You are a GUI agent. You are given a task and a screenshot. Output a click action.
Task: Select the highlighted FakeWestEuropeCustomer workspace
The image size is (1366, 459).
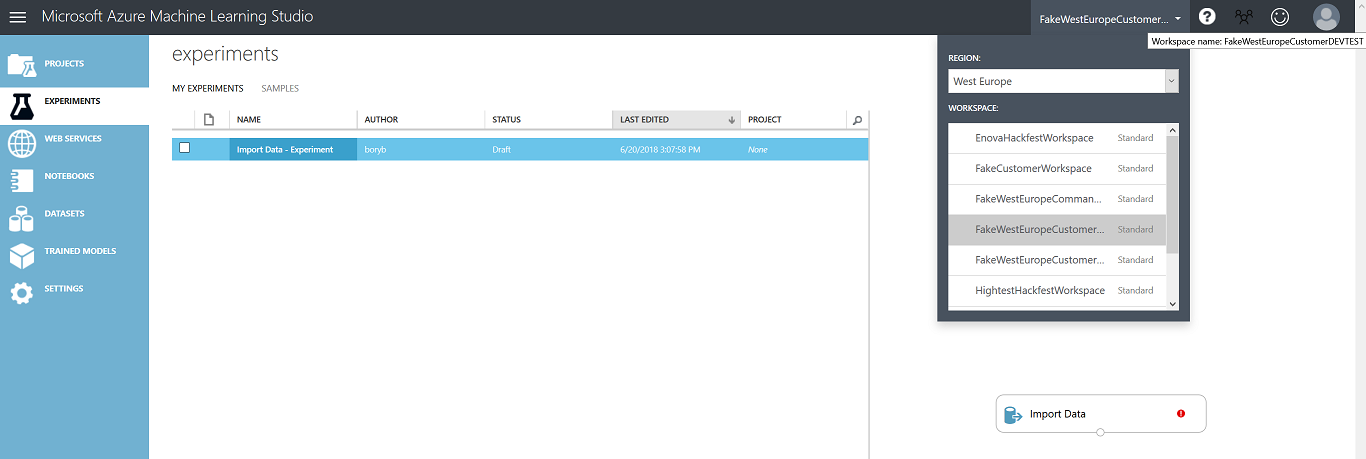coord(1057,229)
